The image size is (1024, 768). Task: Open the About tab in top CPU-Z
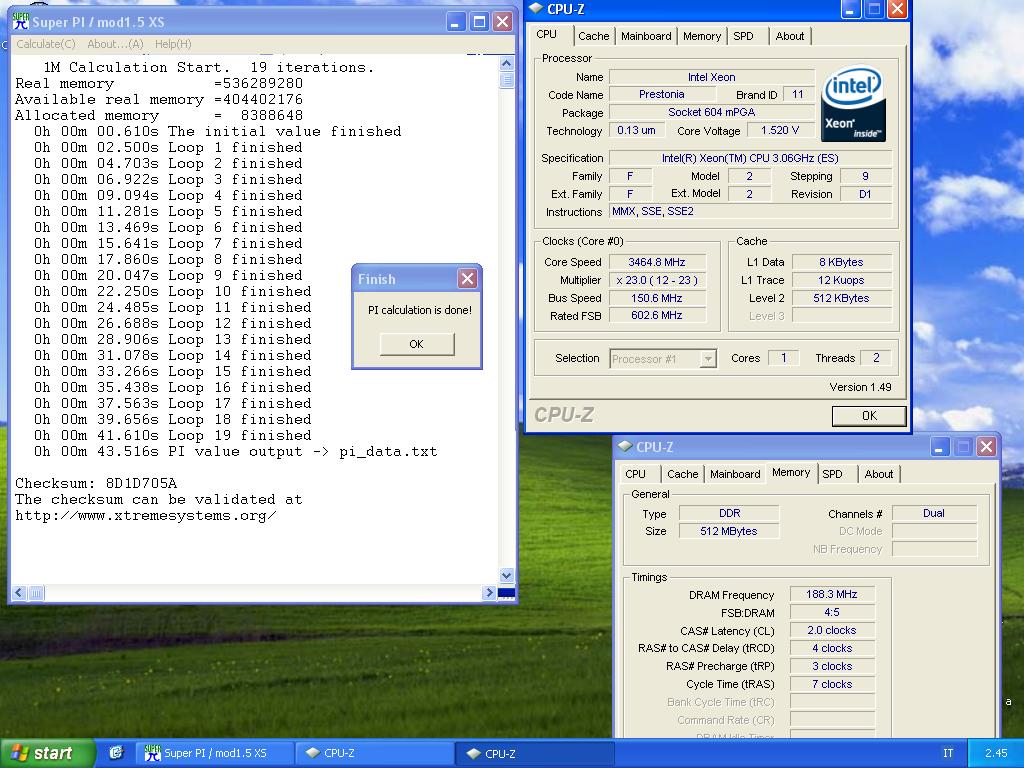(x=790, y=37)
